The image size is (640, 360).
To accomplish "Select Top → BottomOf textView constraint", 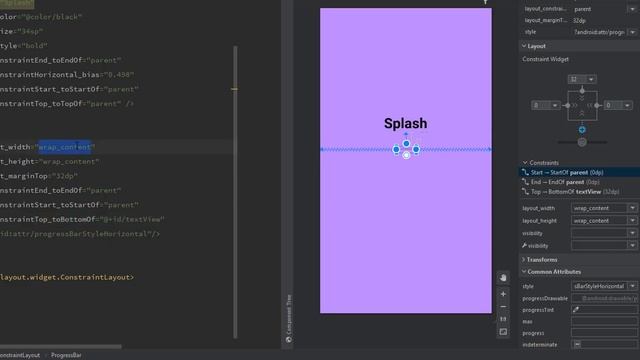I will tap(580, 191).
